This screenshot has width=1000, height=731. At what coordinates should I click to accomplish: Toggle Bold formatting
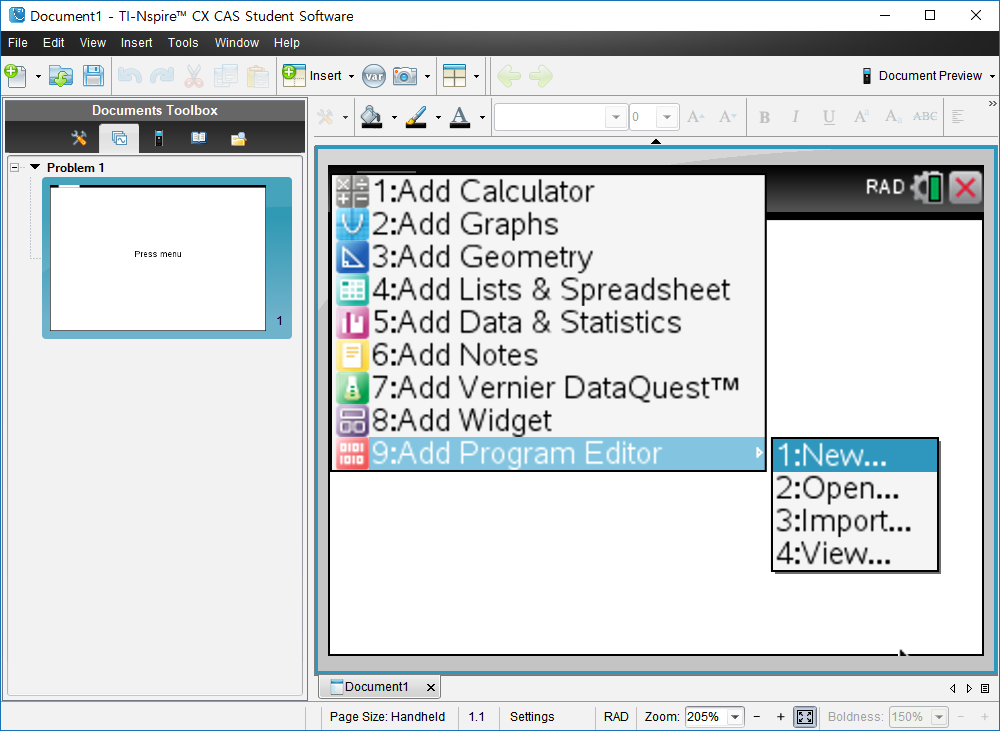(765, 117)
